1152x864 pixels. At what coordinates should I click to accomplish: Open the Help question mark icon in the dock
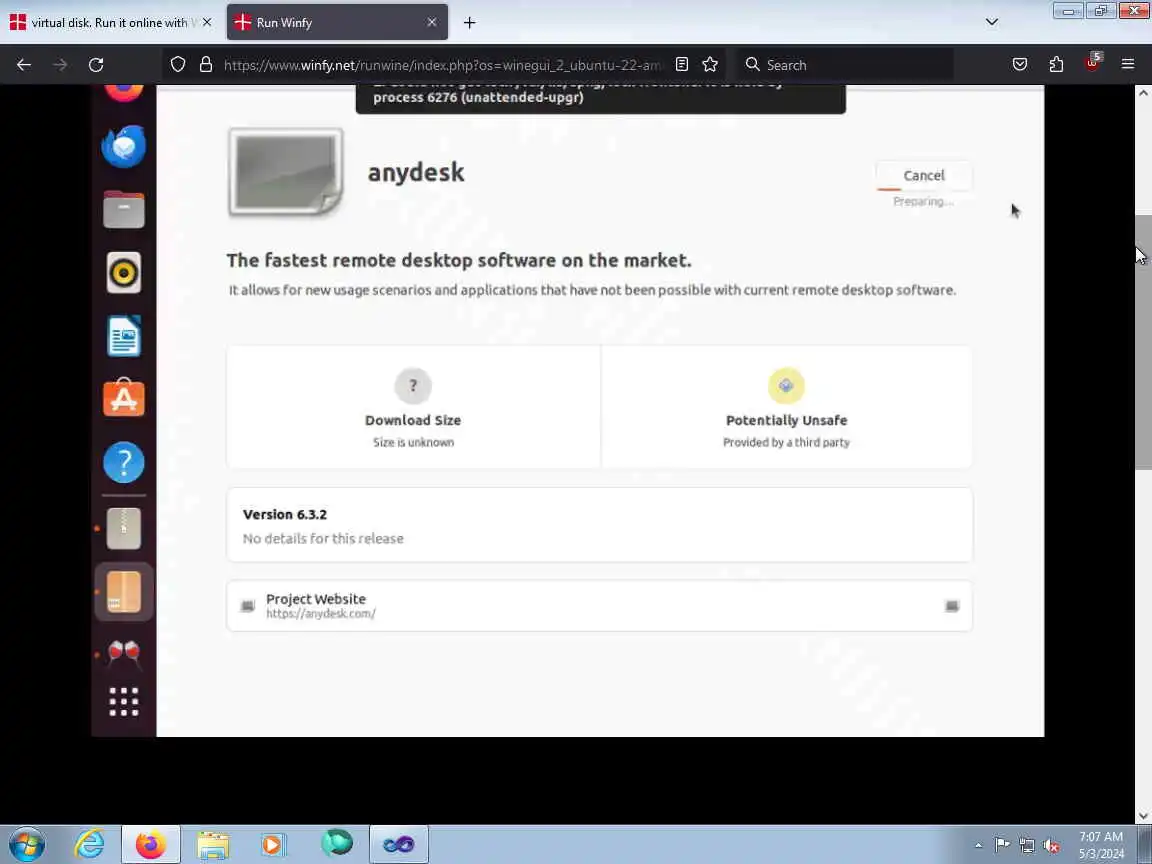pos(123,462)
